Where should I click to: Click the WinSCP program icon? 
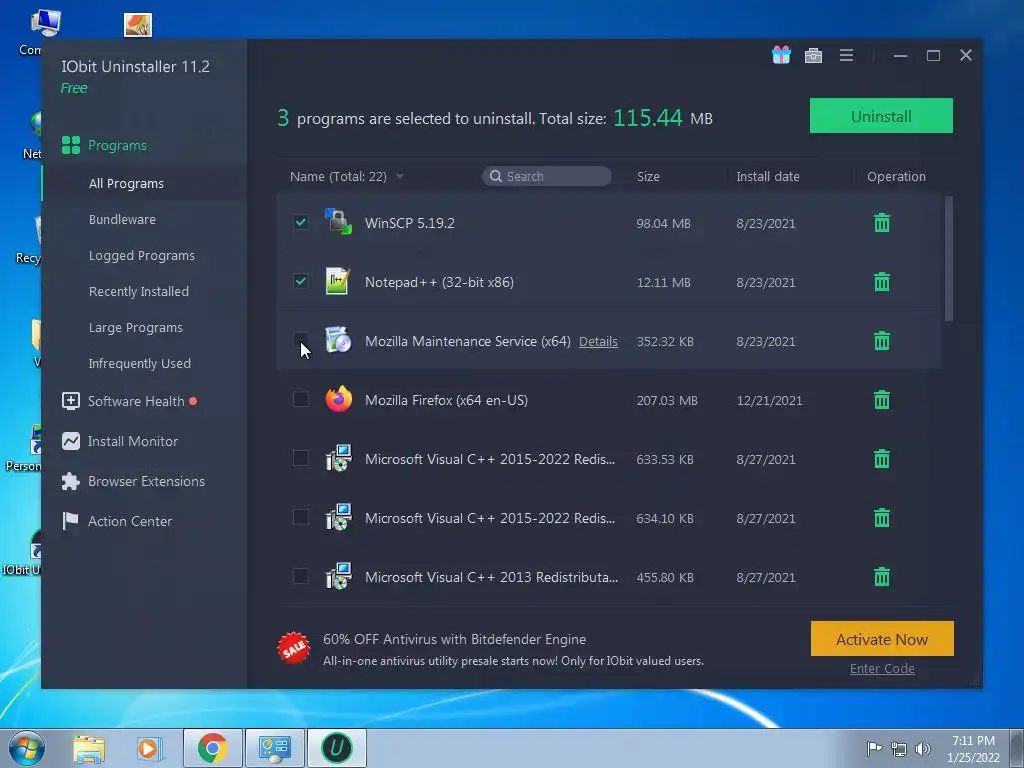338,222
